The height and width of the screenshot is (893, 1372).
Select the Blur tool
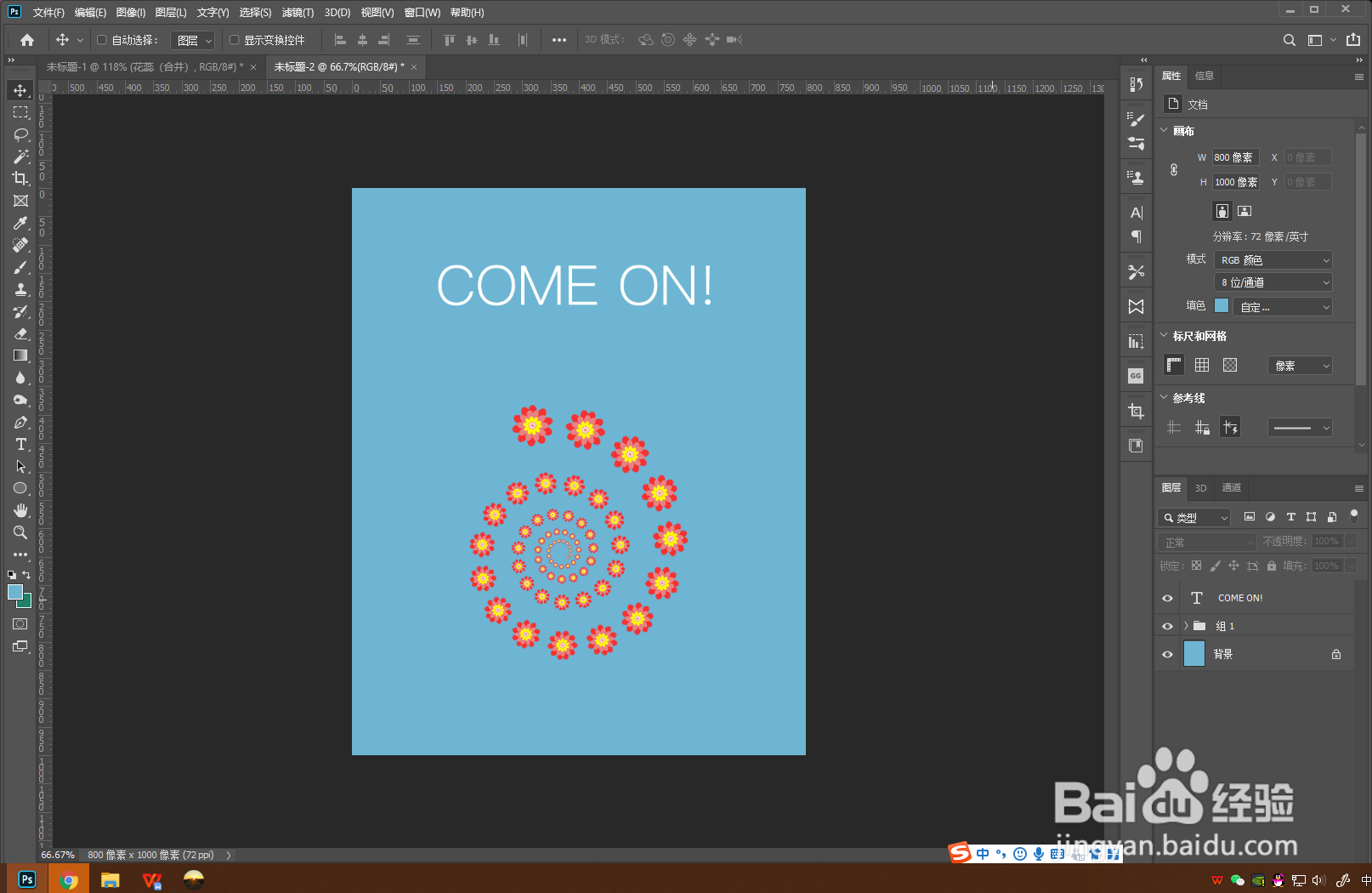pyautogui.click(x=20, y=378)
